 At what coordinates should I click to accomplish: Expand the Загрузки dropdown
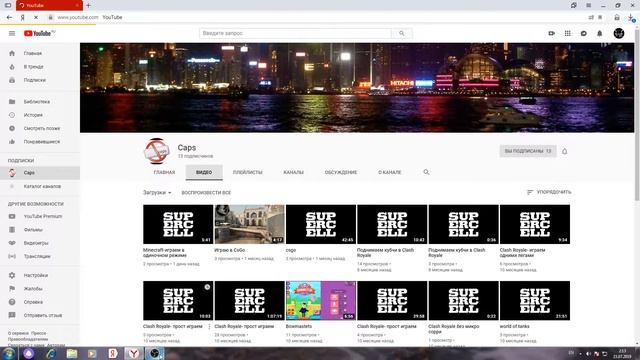tap(157, 193)
